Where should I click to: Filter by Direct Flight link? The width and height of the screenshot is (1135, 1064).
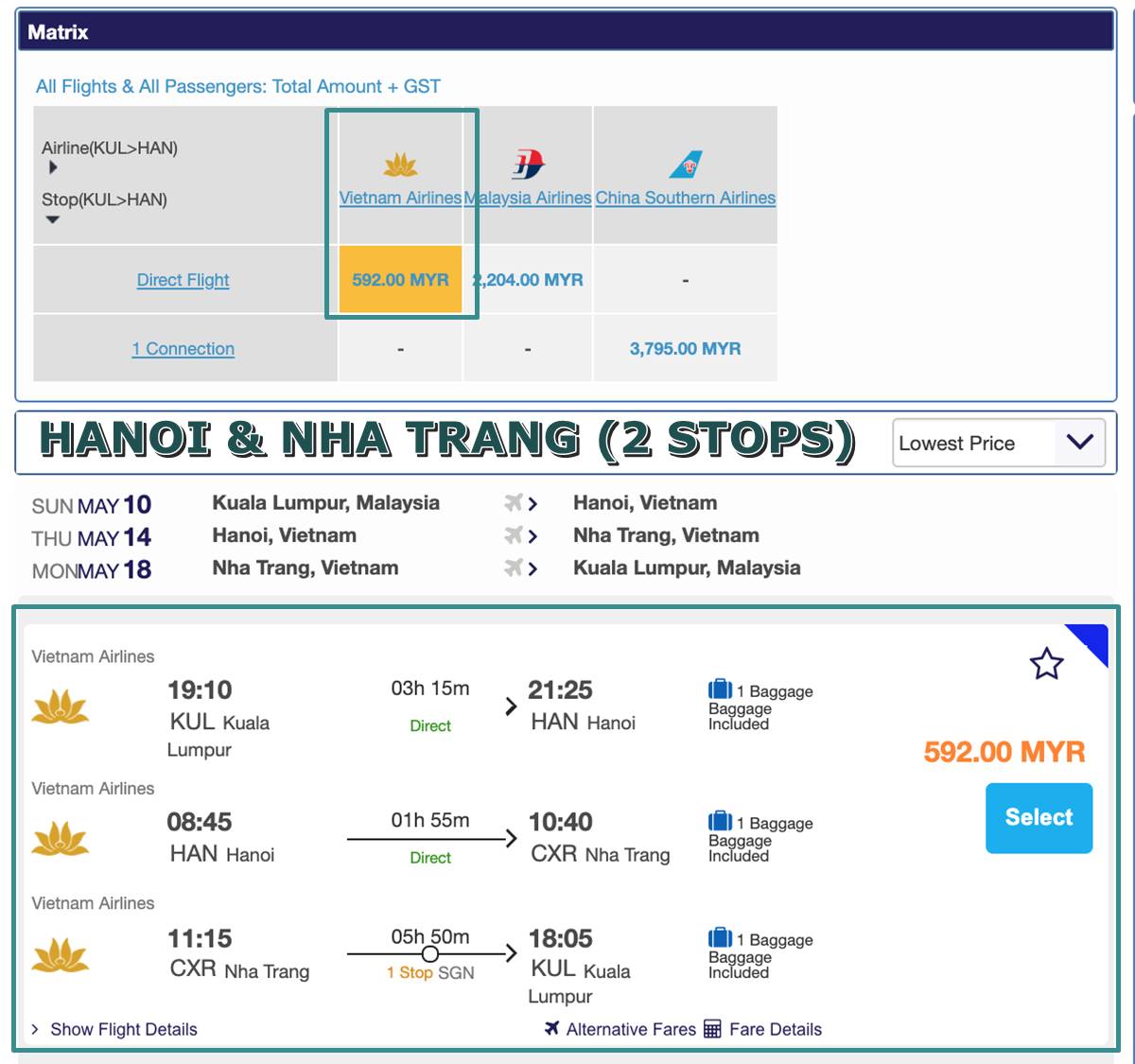click(x=183, y=280)
